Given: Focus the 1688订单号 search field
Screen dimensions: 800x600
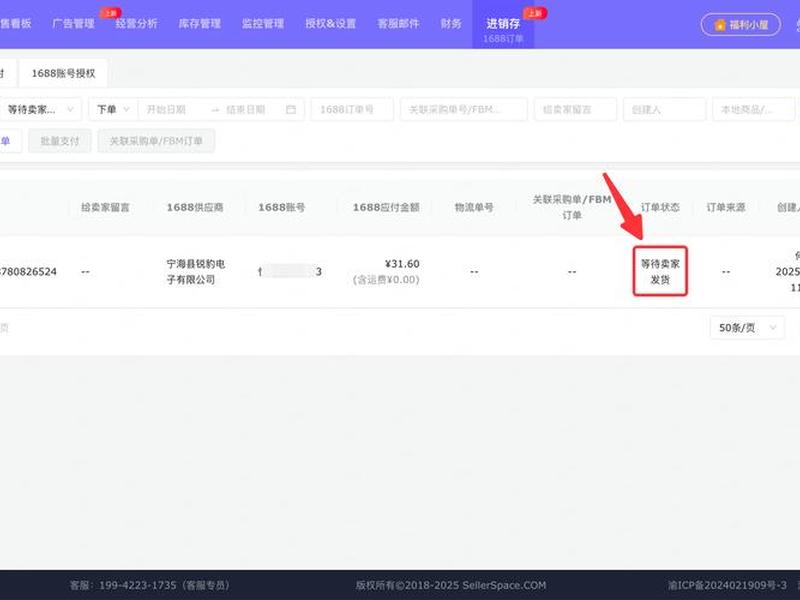Looking at the screenshot, I should tap(352, 109).
